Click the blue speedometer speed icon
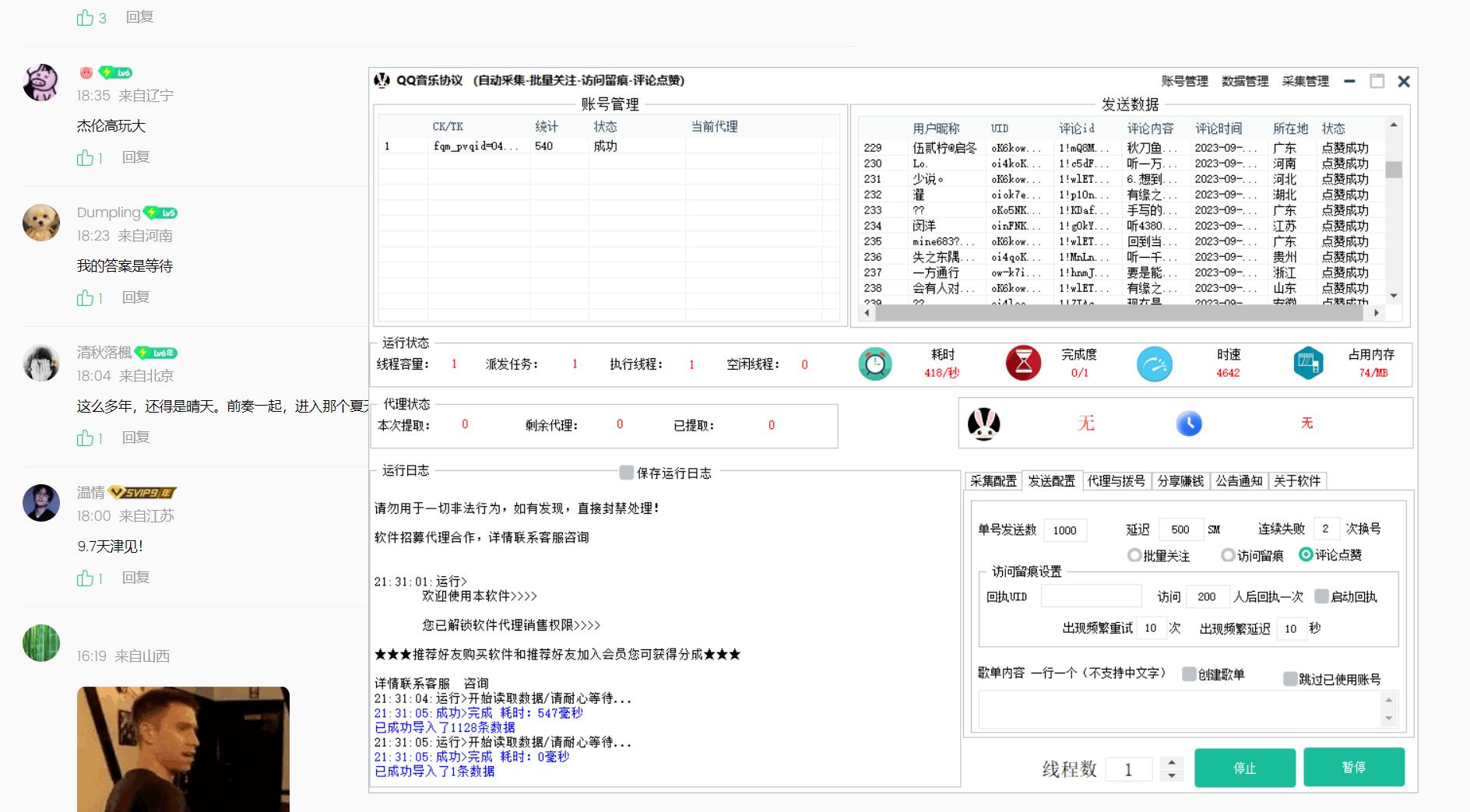The width and height of the screenshot is (1470, 812). click(x=1154, y=364)
